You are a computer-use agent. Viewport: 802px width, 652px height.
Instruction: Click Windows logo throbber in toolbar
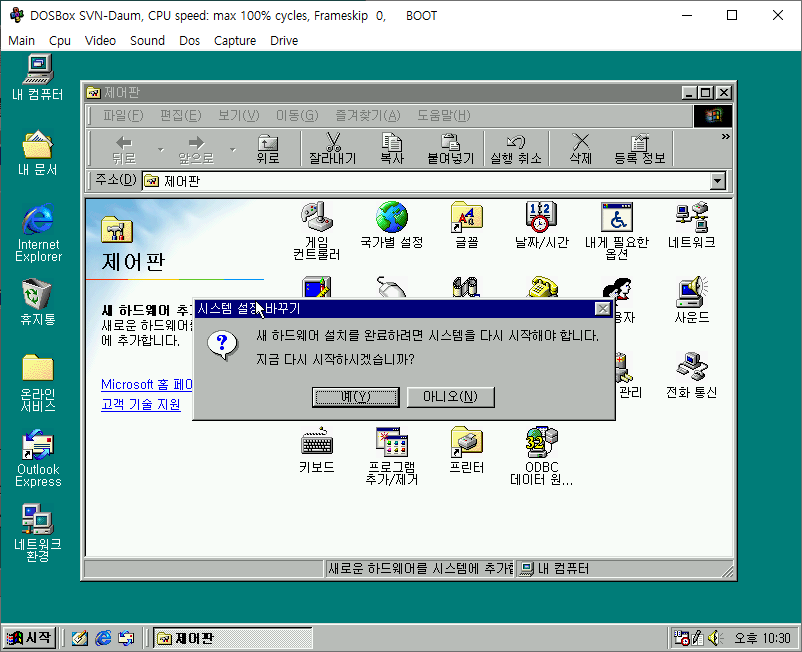coord(713,116)
